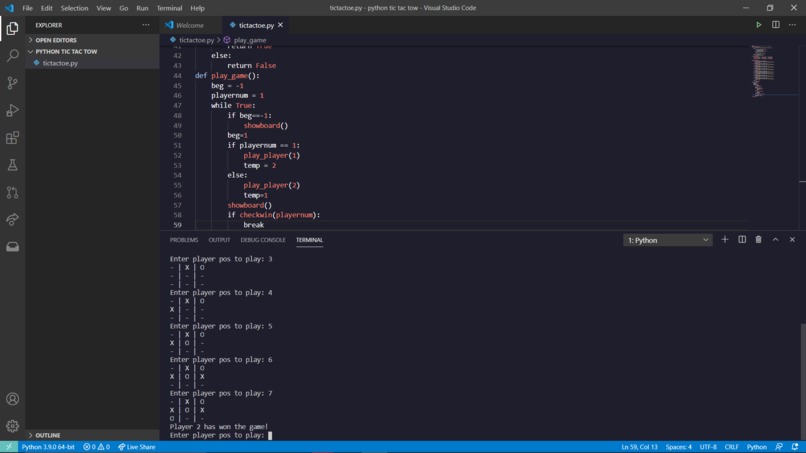Open remote window indicator in status bar
806x453 pixels.
tap(9, 447)
